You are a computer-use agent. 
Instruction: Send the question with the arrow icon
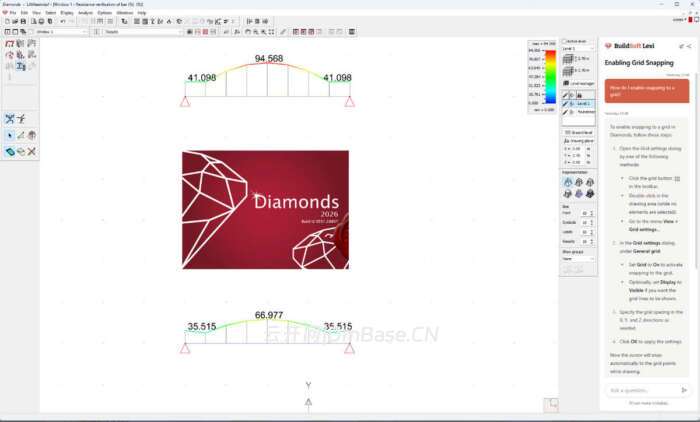684,390
